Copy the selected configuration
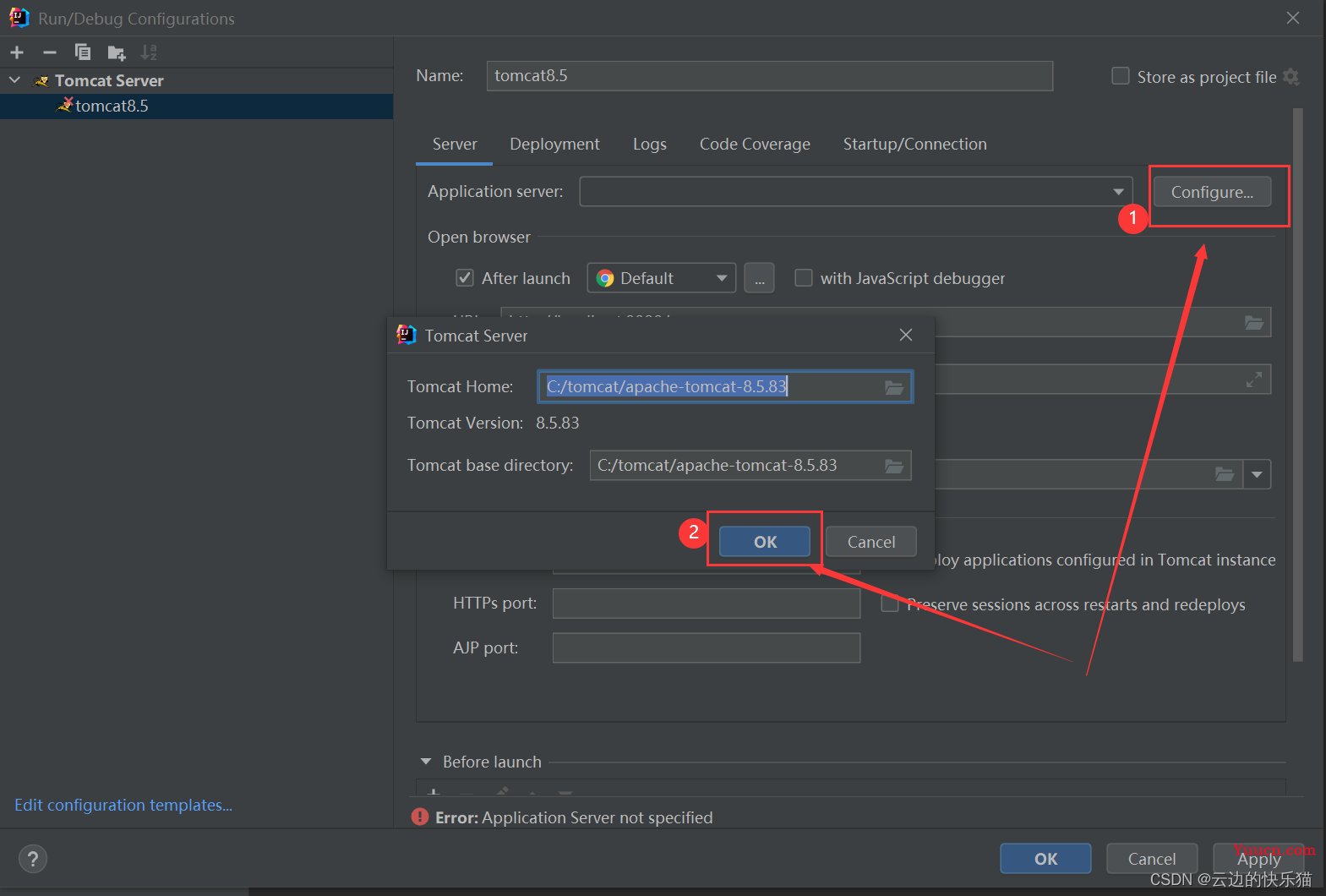Screen dimensions: 1326x896 pos(83,52)
